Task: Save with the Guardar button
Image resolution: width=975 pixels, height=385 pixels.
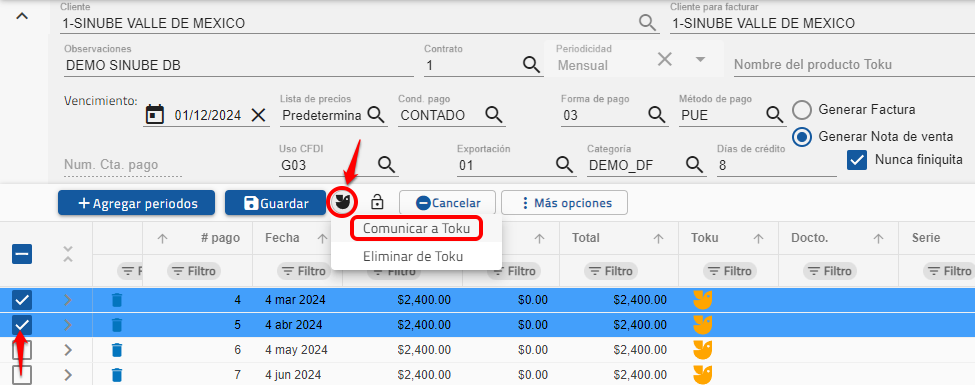Action: tap(275, 203)
